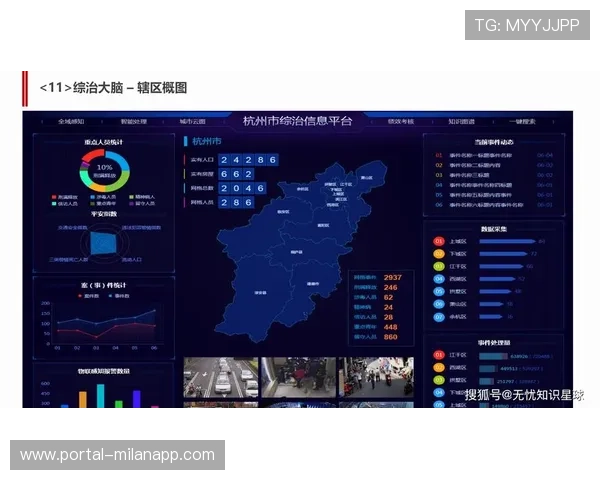600x480 pixels.
Task: Go to the 绩效考核 tab
Action: point(401,122)
